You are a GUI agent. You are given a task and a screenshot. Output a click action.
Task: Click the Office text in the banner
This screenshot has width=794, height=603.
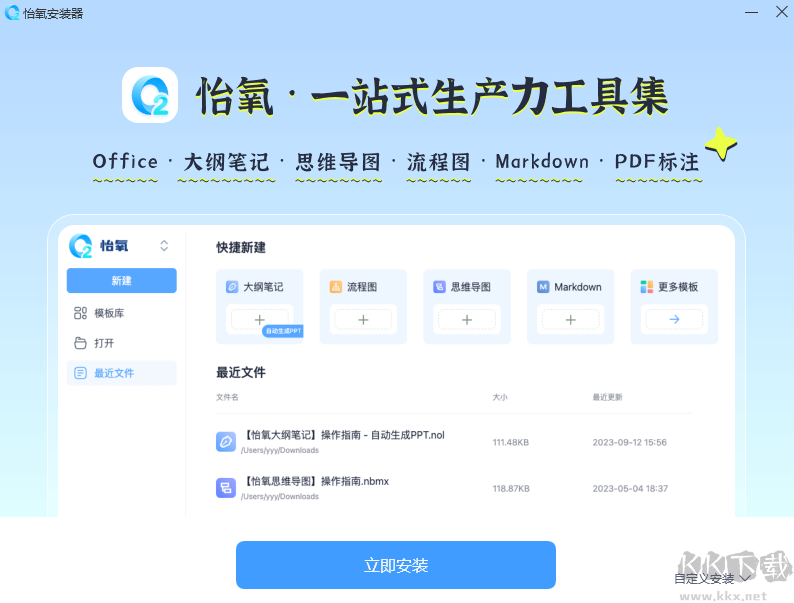[x=125, y=162]
